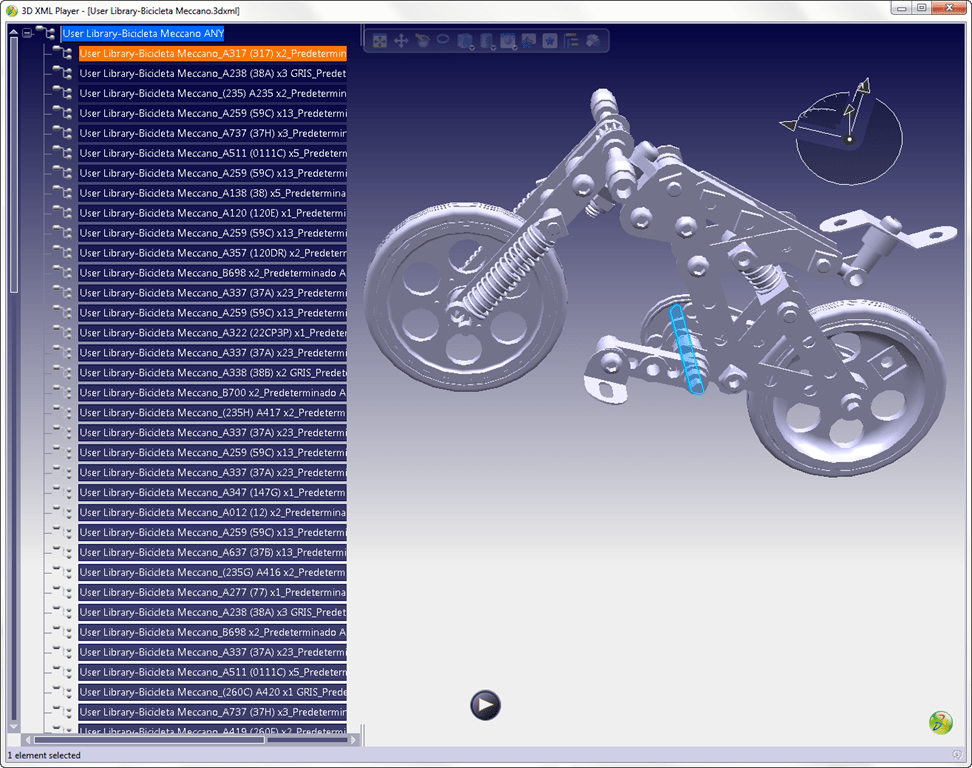The image size is (972, 768).
Task: Click the 3DS logo at the bottom right
Action: [940, 722]
